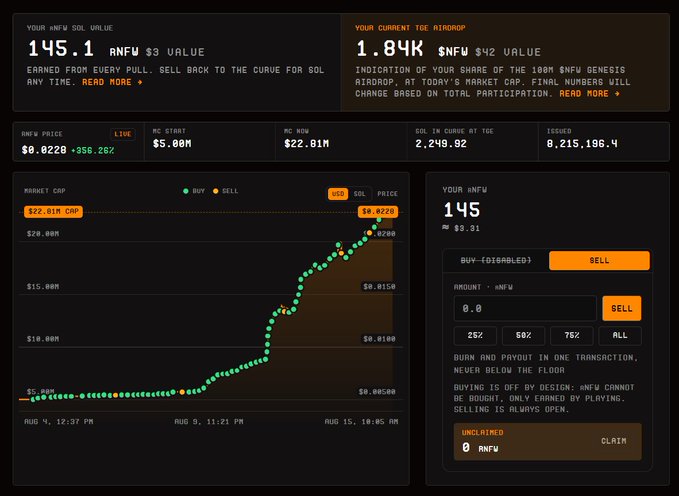Click the +356.26% price change
Image resolution: width=679 pixels, height=496 pixels.
[x=93, y=150]
